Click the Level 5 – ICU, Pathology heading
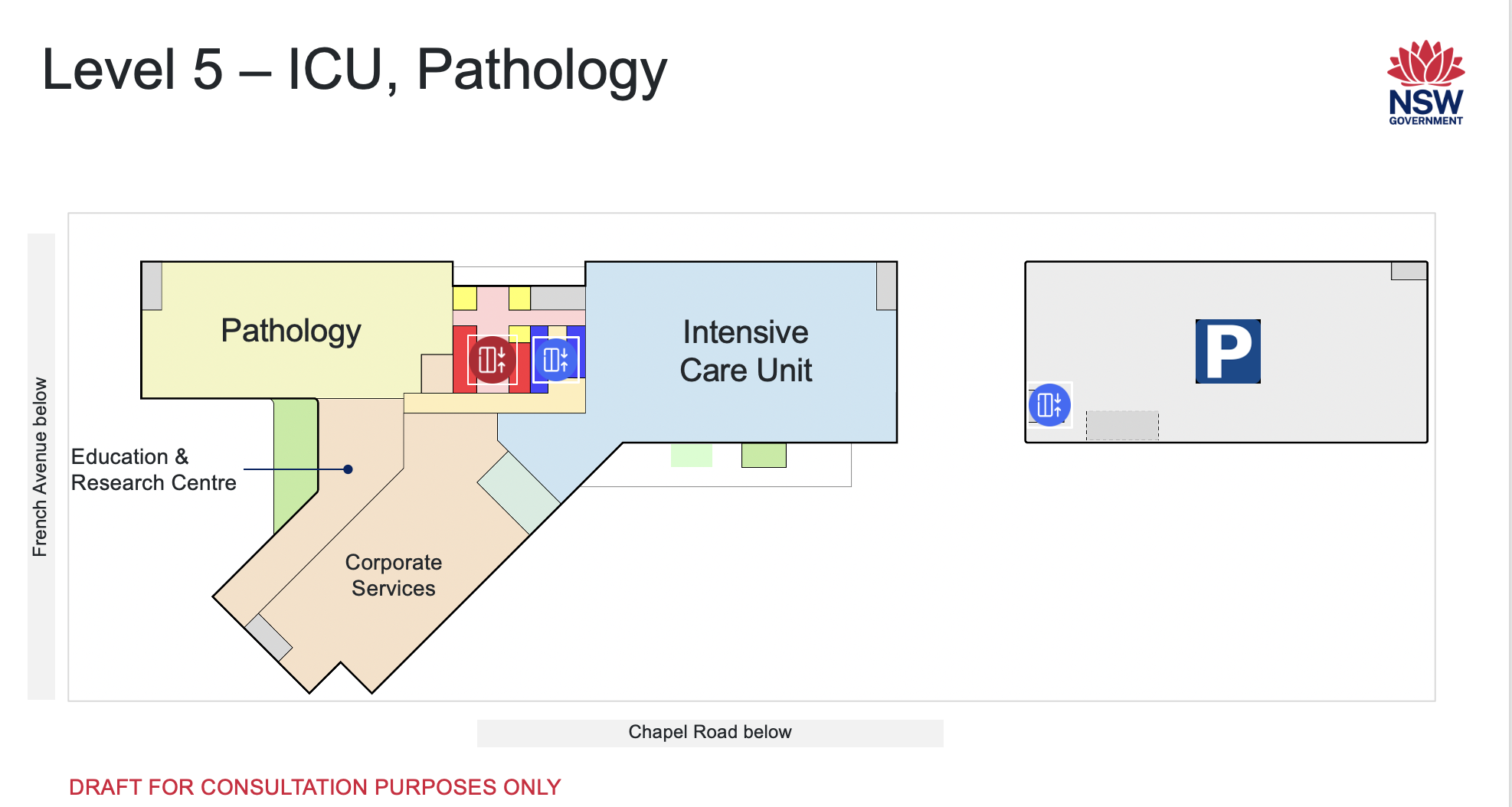 [354, 70]
